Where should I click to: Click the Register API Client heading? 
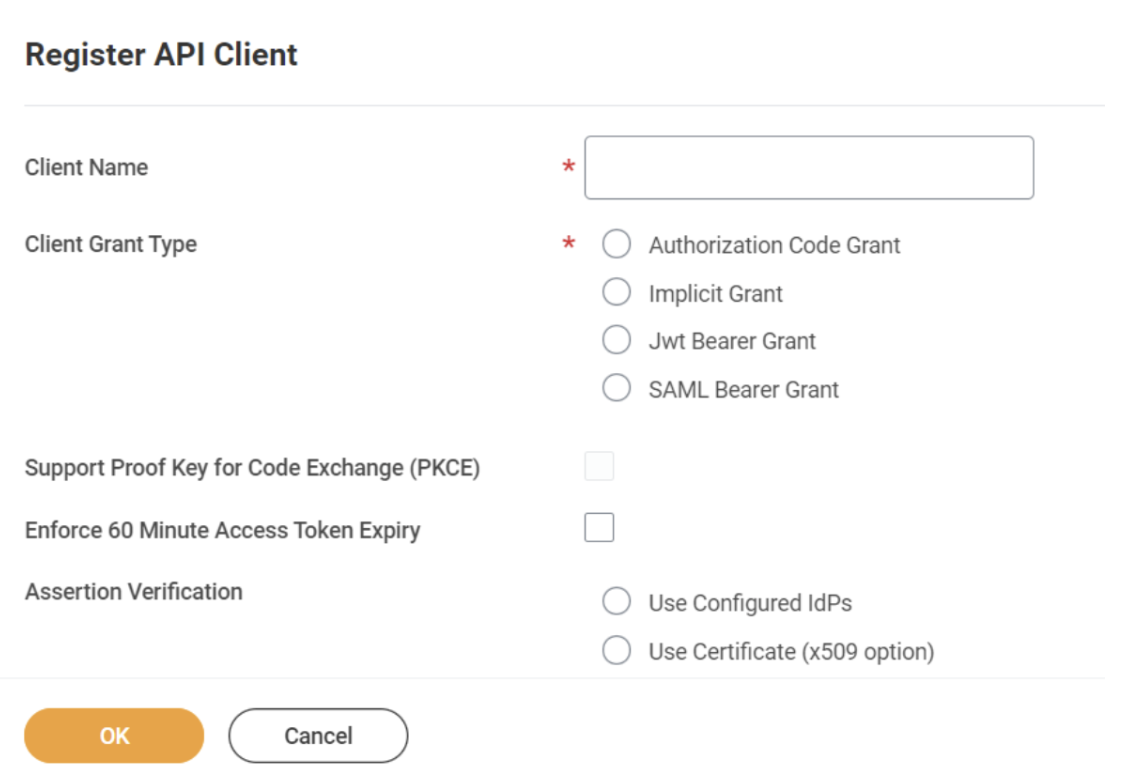162,54
